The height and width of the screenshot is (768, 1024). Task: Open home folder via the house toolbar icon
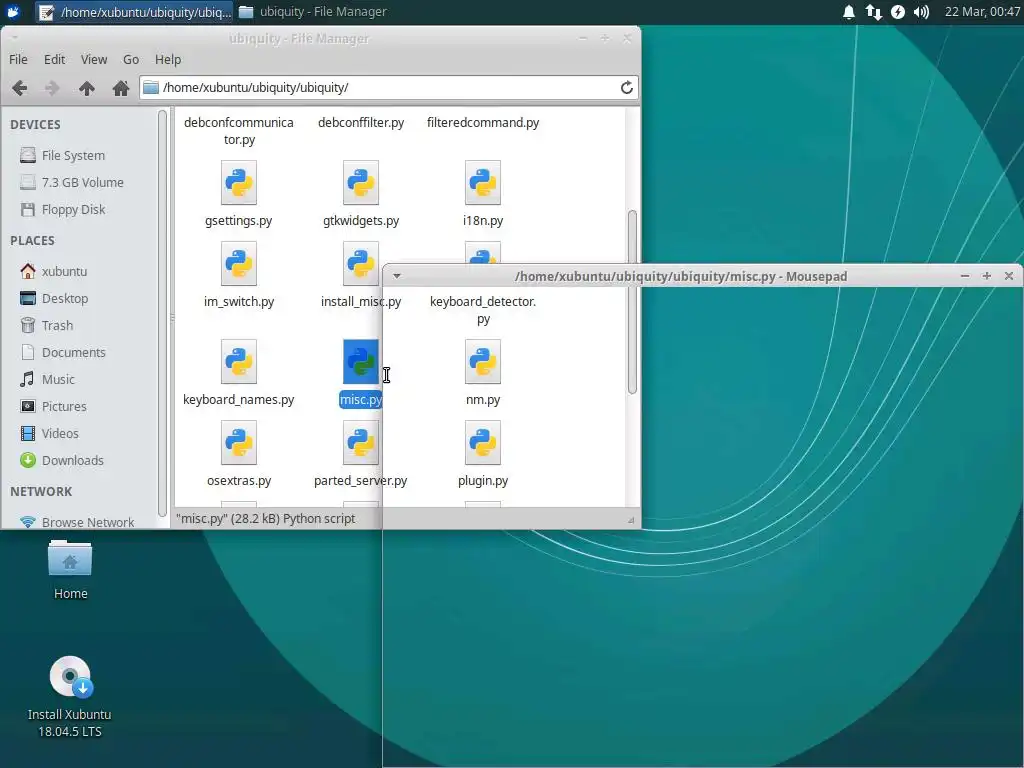120,88
